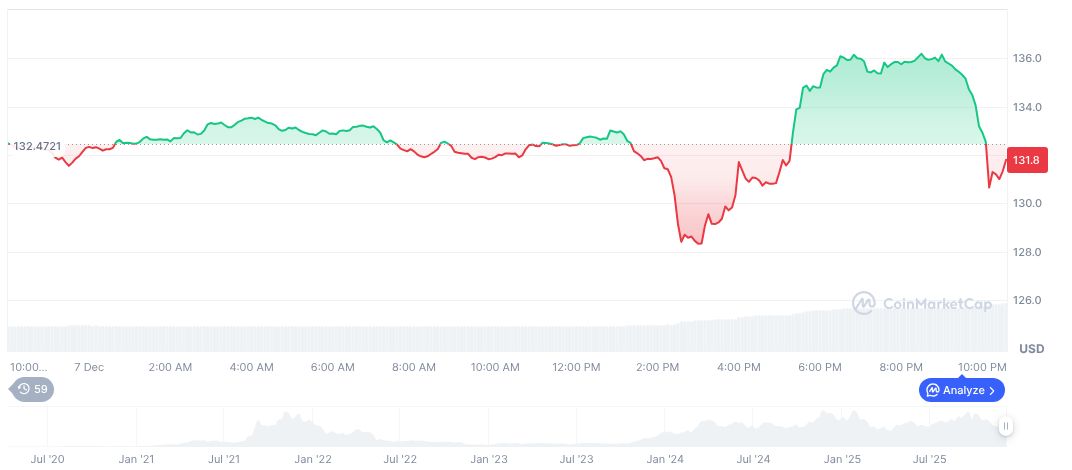Click the Analyze button

961,390
